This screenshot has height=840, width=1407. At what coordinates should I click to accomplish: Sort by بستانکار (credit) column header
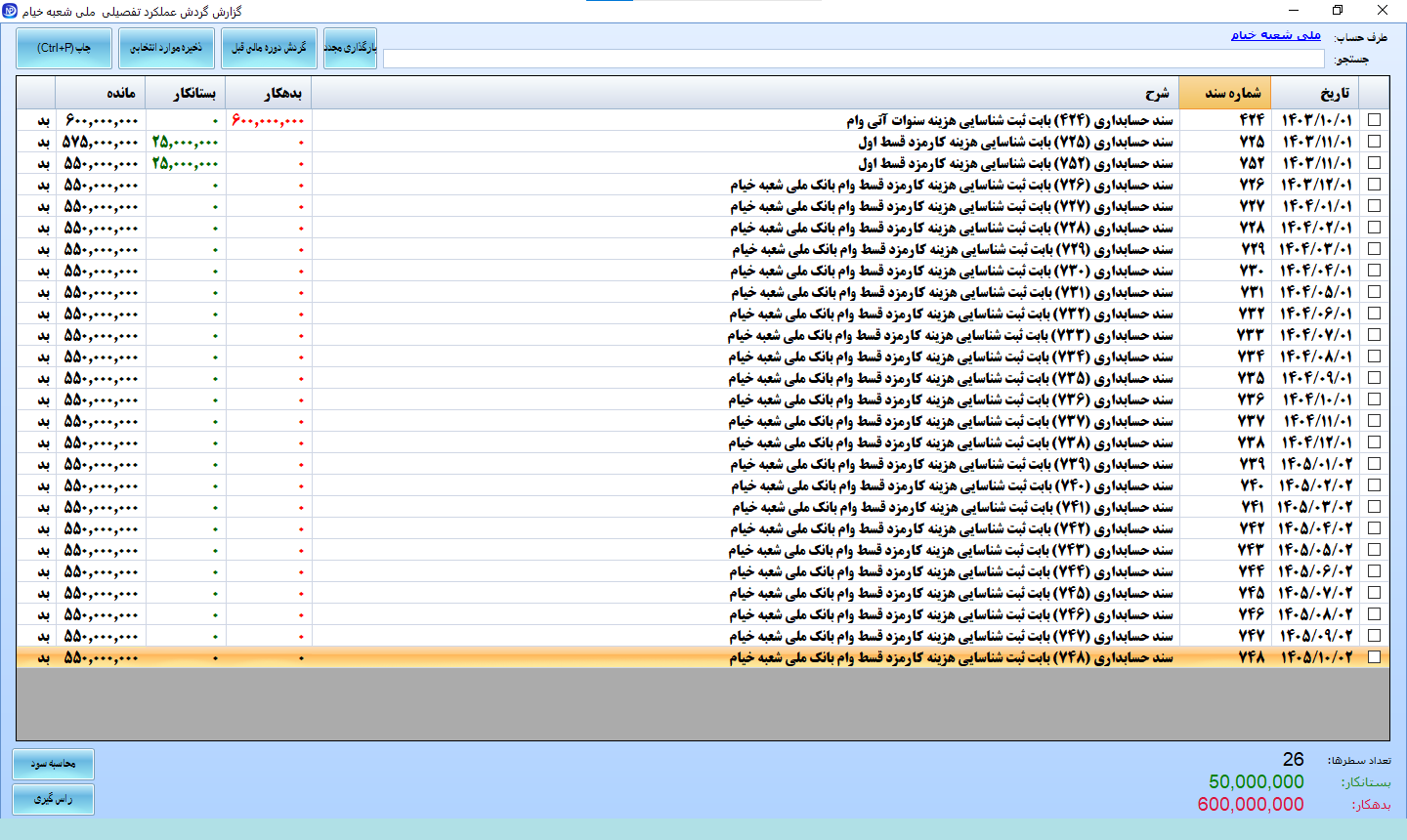[x=186, y=93]
